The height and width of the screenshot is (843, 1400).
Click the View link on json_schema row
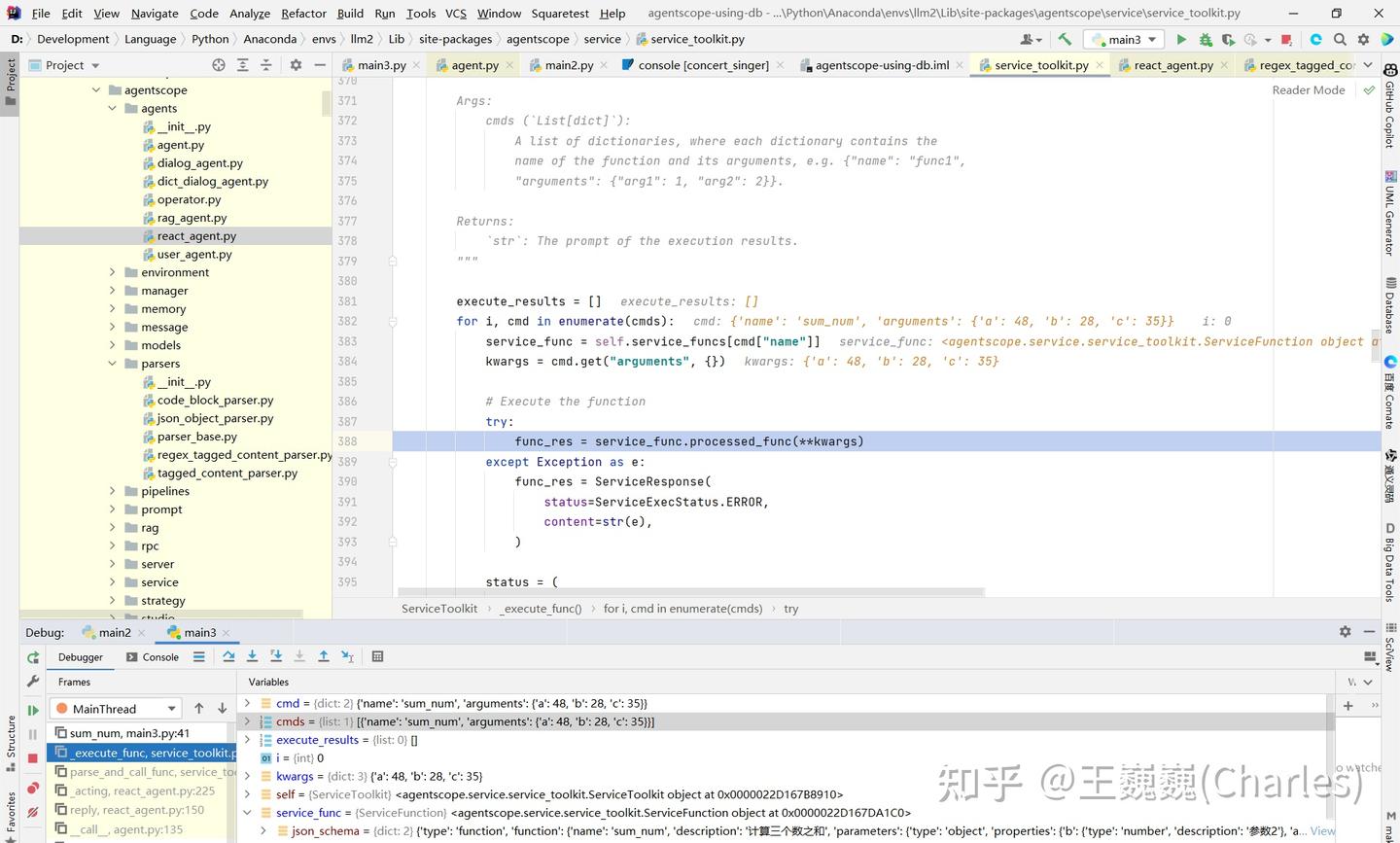click(x=1321, y=830)
